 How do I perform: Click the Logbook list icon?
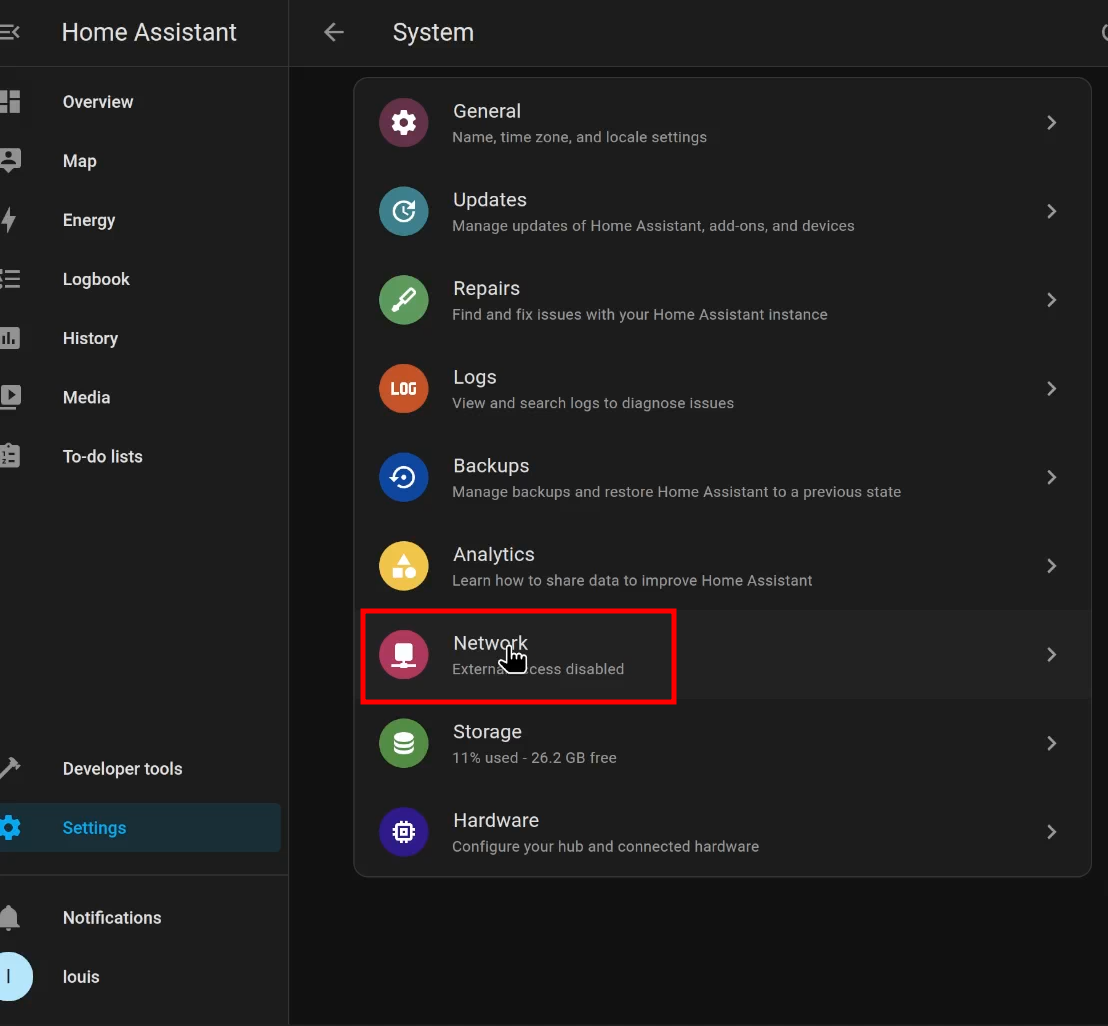10,279
